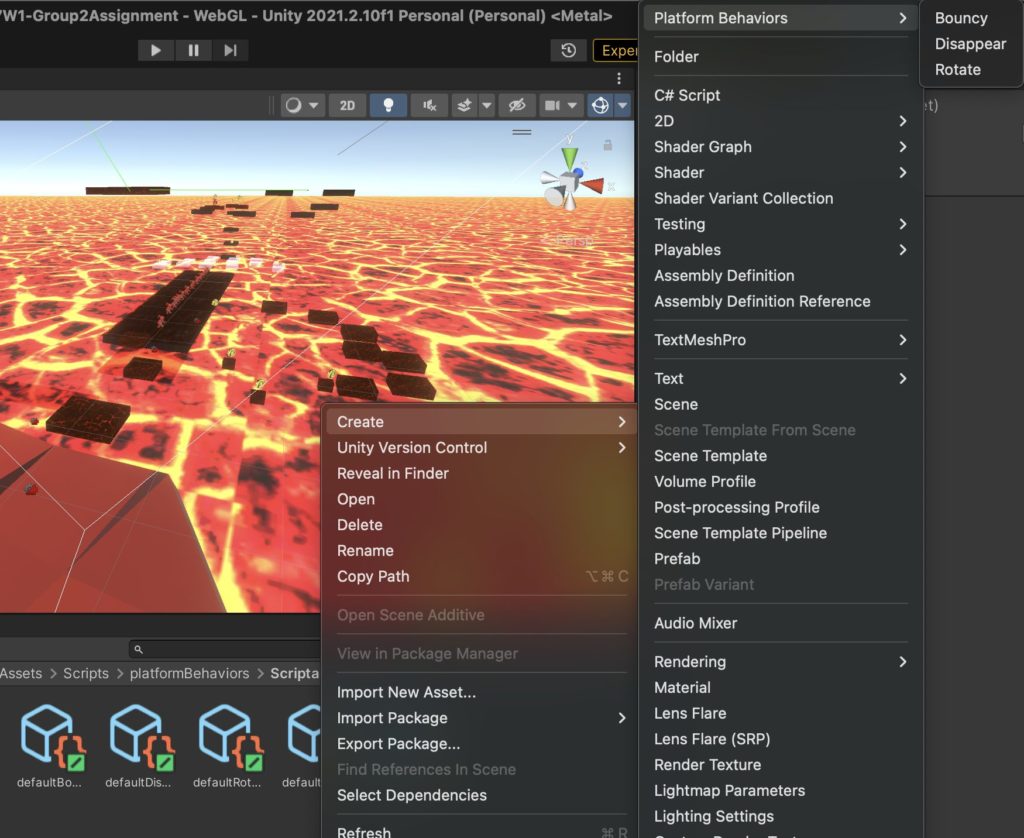This screenshot has width=1024, height=838.
Task: Toggle scene audio mute icon
Action: click(x=429, y=105)
